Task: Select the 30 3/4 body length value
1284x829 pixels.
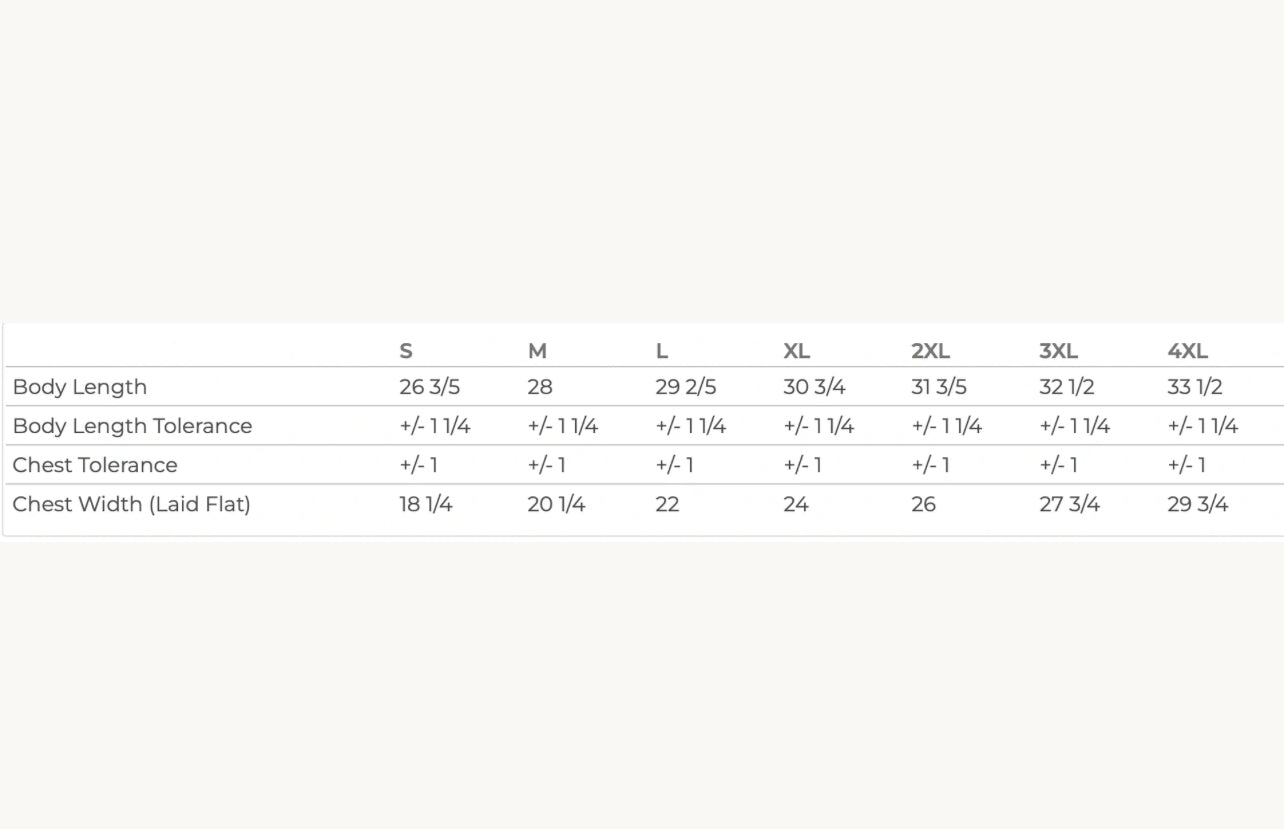Action: point(814,387)
